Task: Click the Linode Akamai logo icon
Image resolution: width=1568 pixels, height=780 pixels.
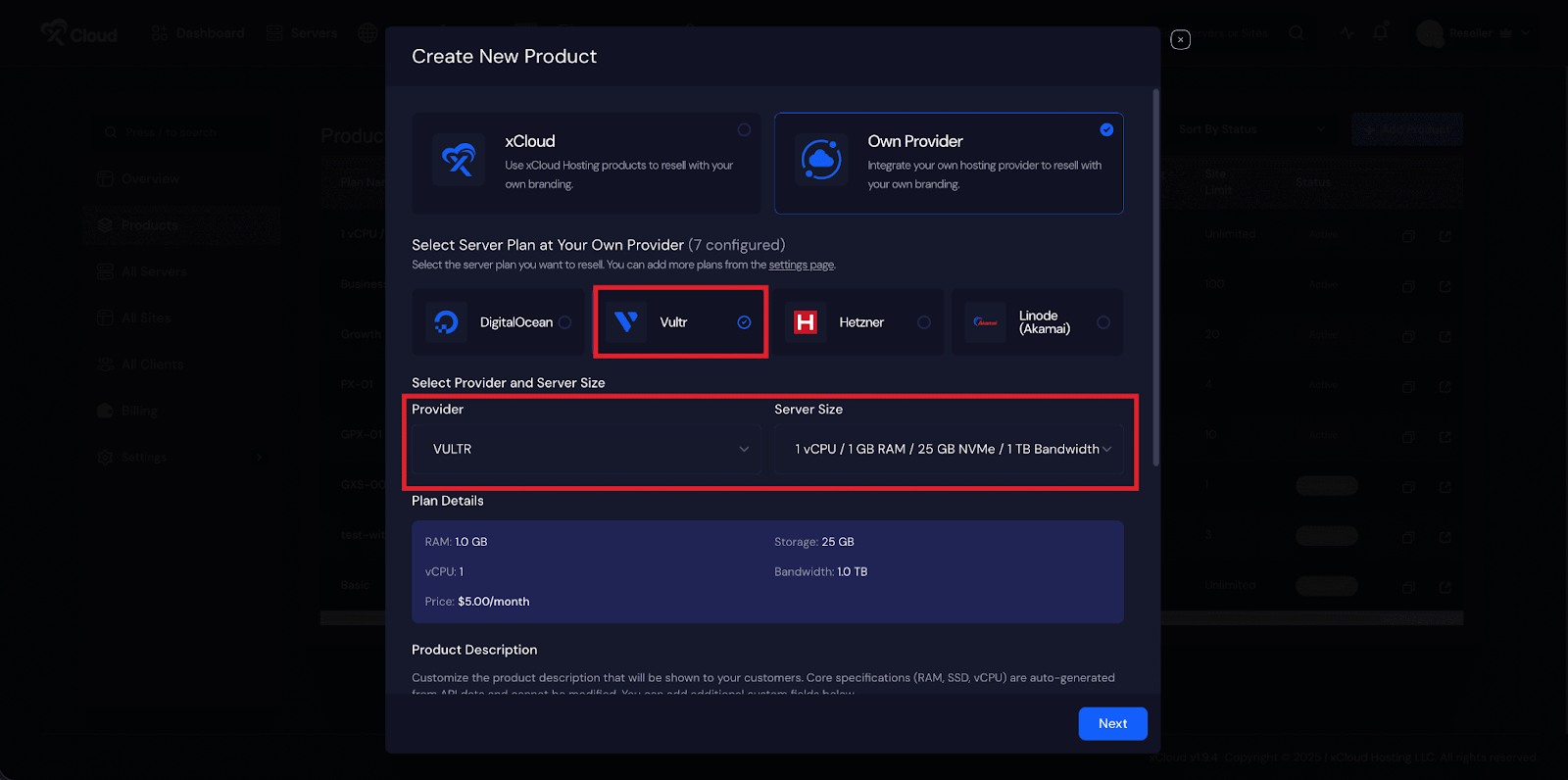Action: [985, 322]
